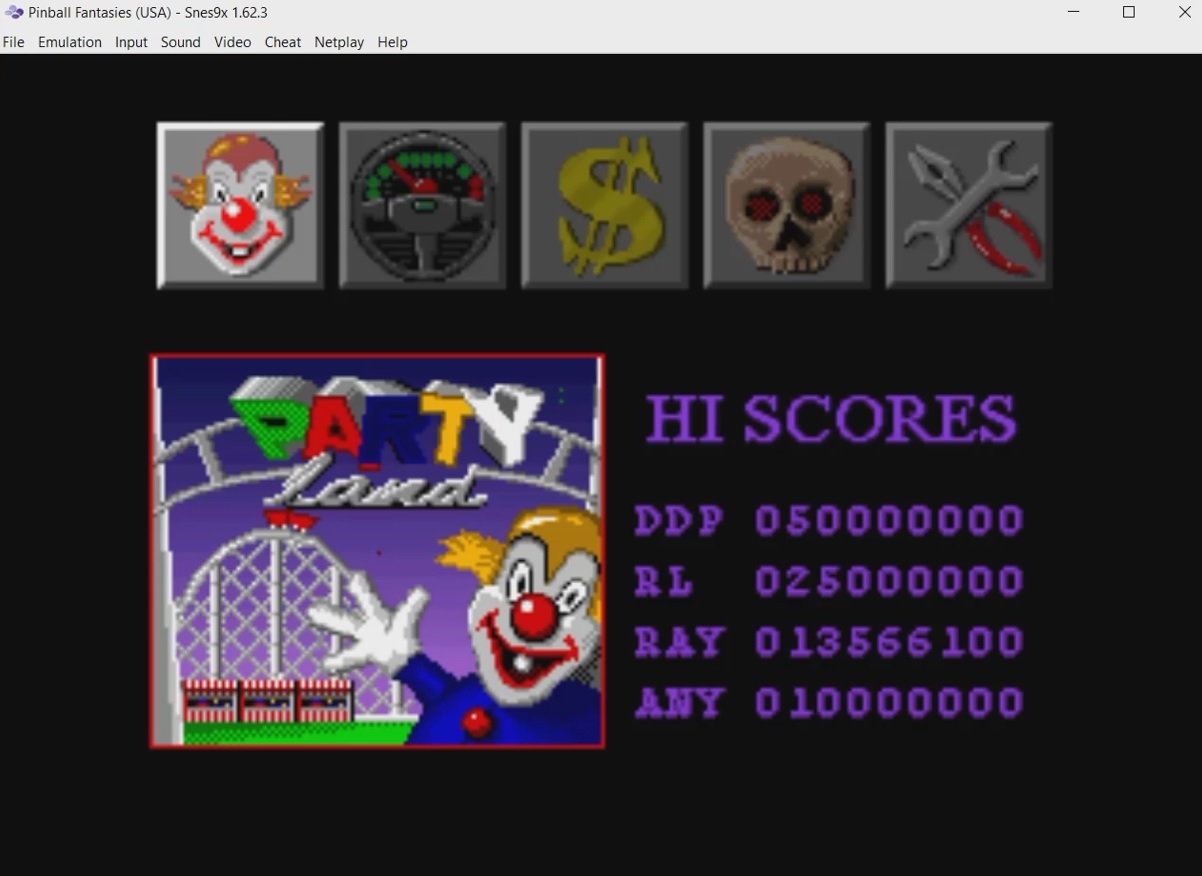The height and width of the screenshot is (876, 1202).
Task: Pick the gold dollar sign table icon
Action: click(604, 205)
